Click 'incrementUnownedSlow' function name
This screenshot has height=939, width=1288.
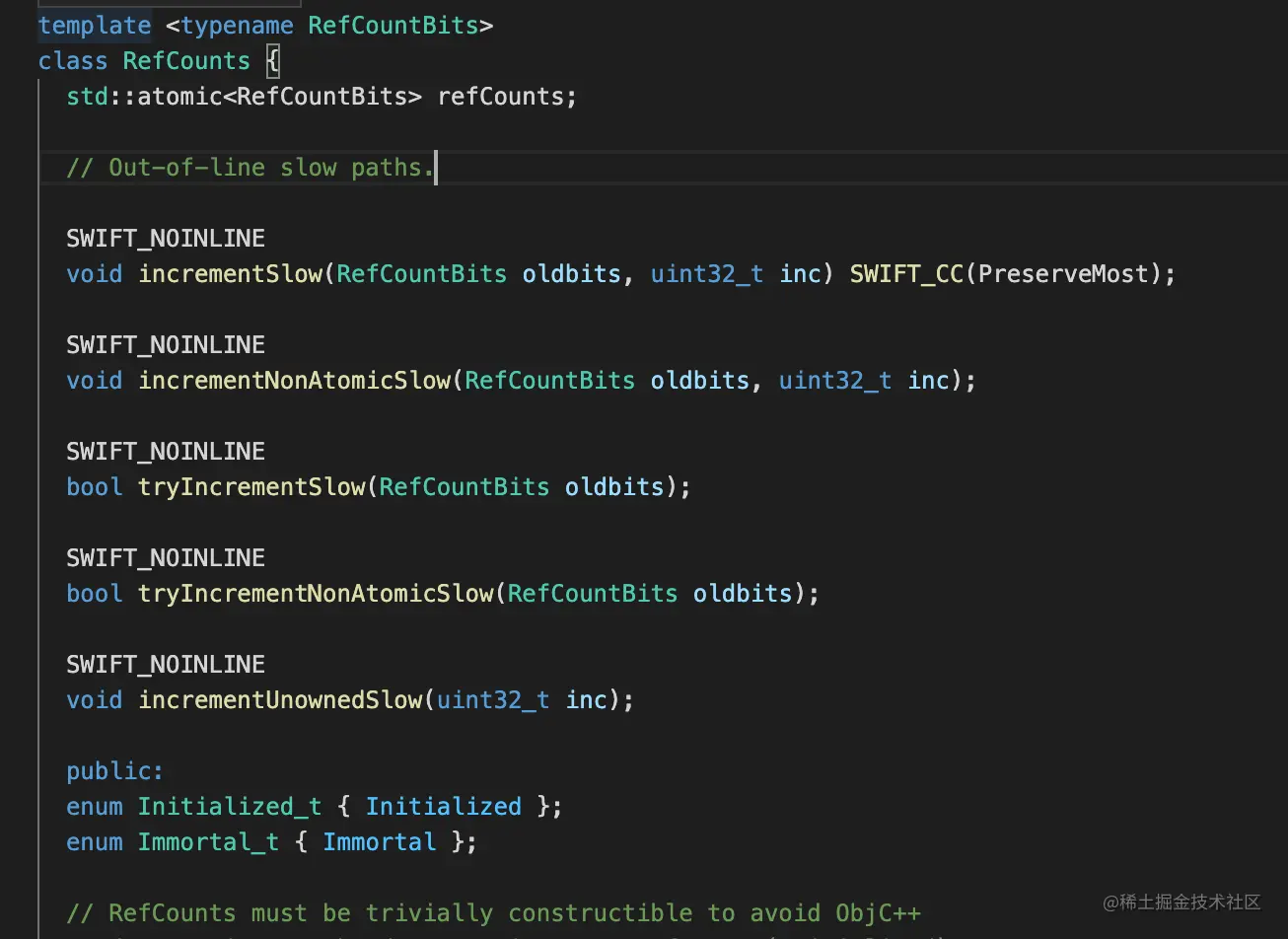point(280,700)
